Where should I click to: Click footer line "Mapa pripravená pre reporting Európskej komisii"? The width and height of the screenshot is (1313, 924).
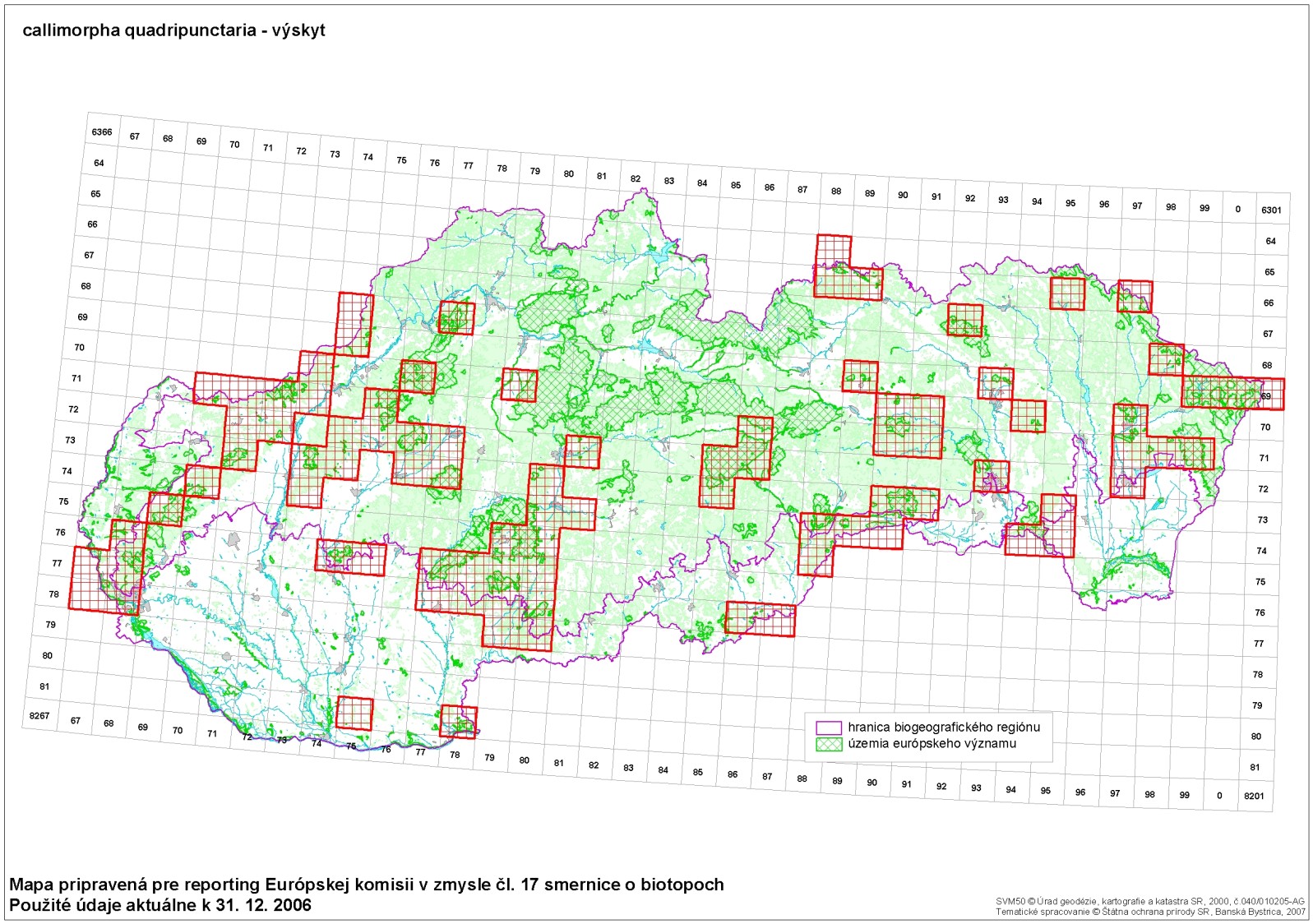(x=367, y=885)
